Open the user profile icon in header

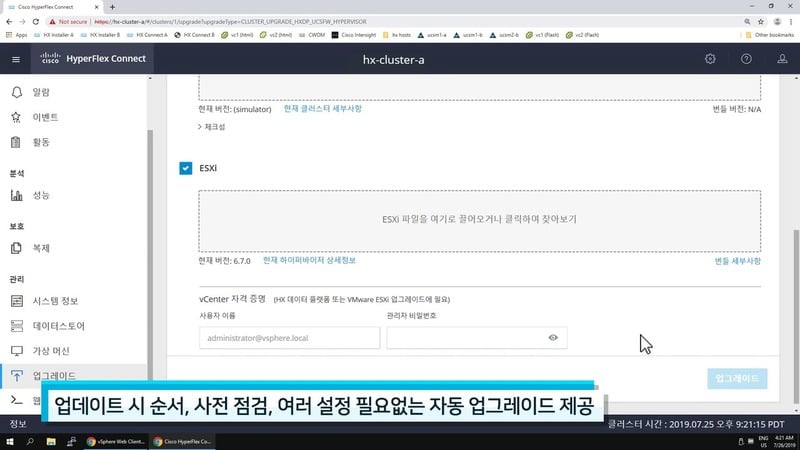[x=782, y=59]
